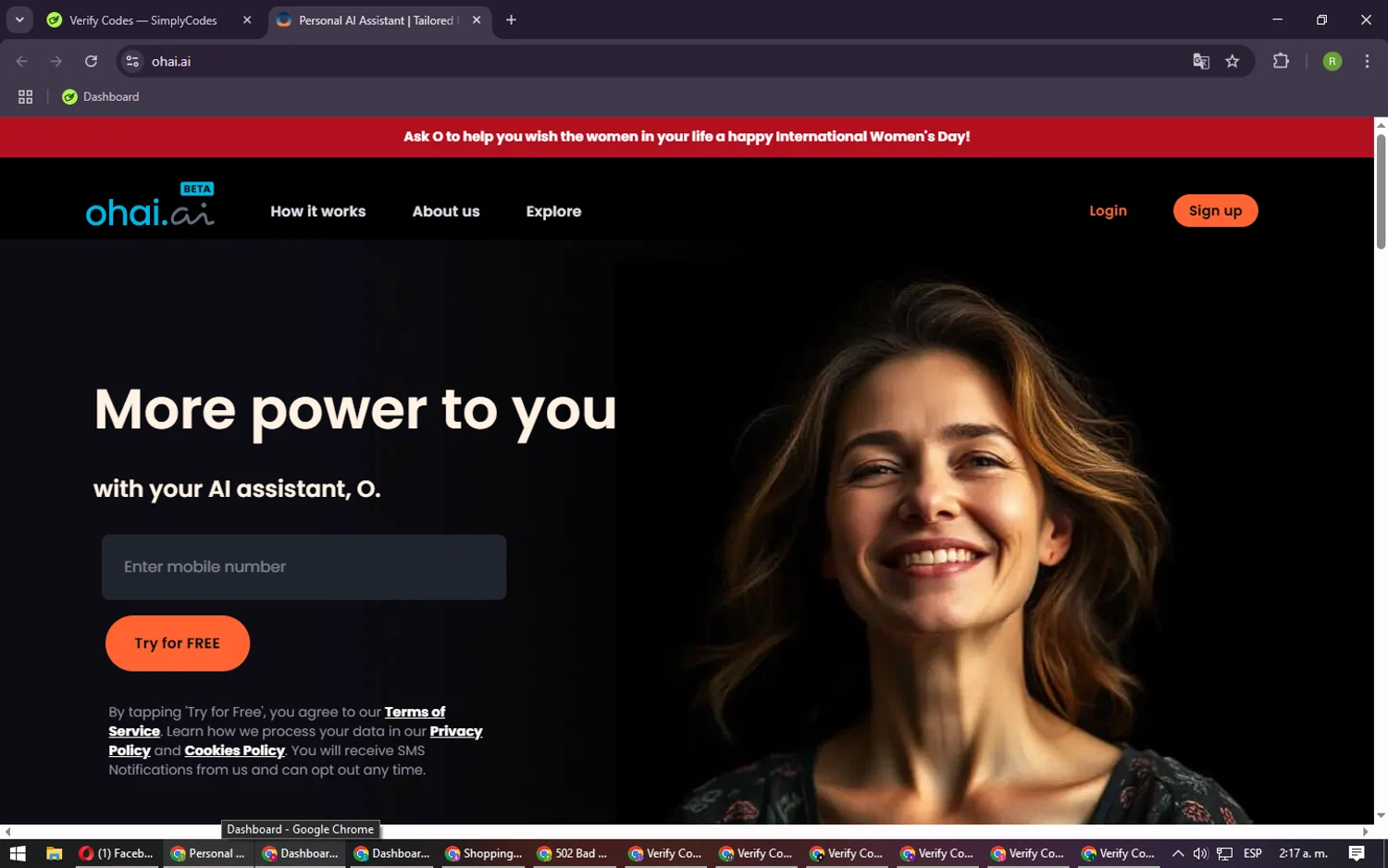1388x868 pixels.
Task: Open the network icon in tray
Action: 1224,853
